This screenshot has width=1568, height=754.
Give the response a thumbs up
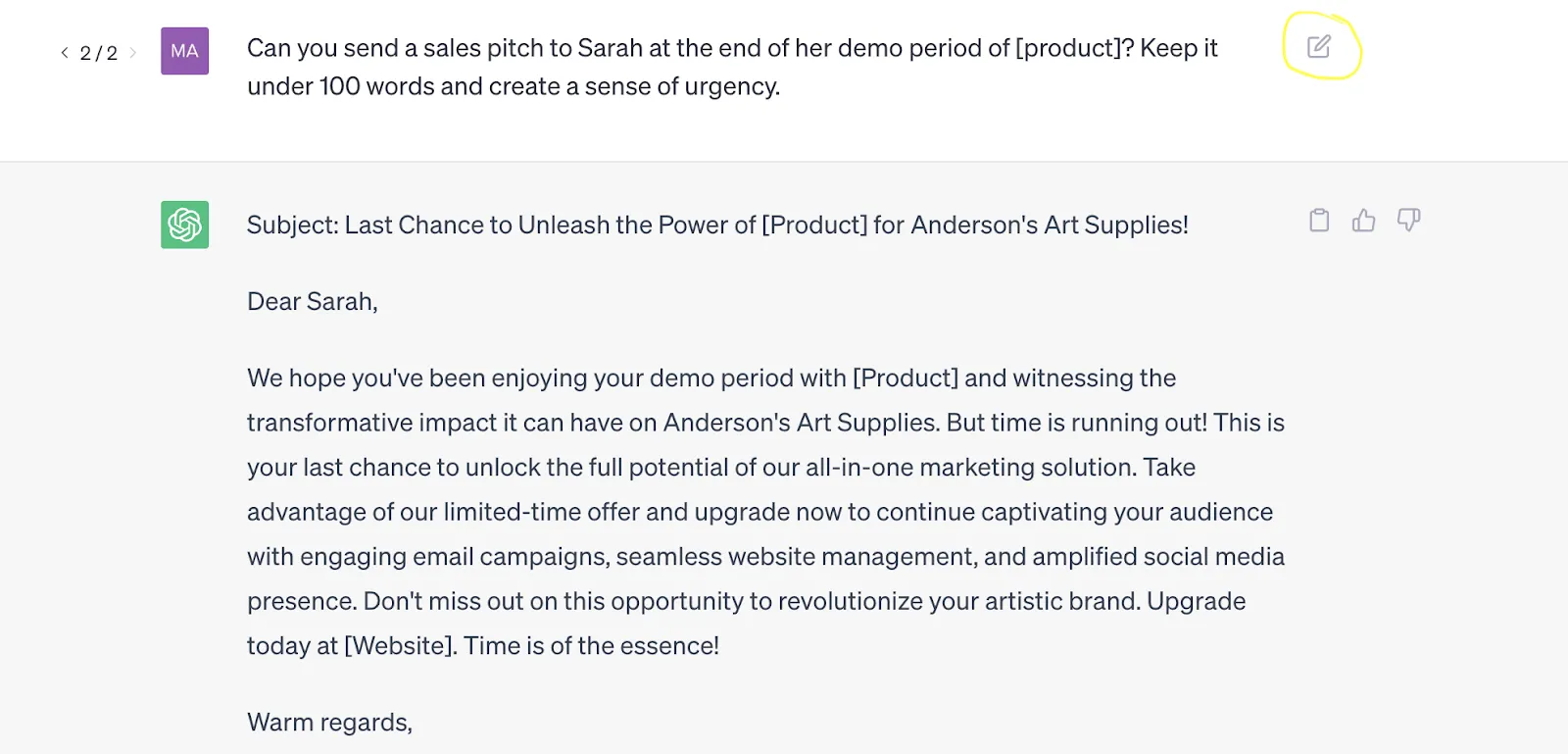pyautogui.click(x=1363, y=221)
